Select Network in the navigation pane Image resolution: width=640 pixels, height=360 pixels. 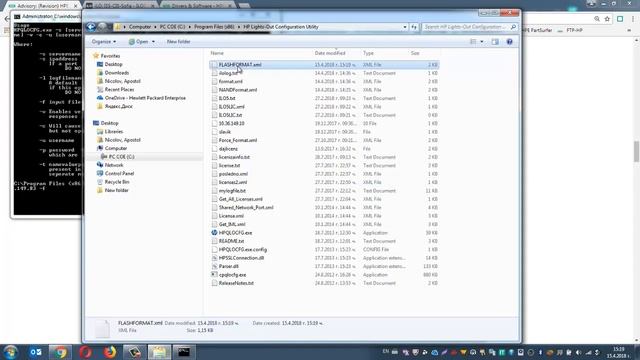(x=114, y=165)
